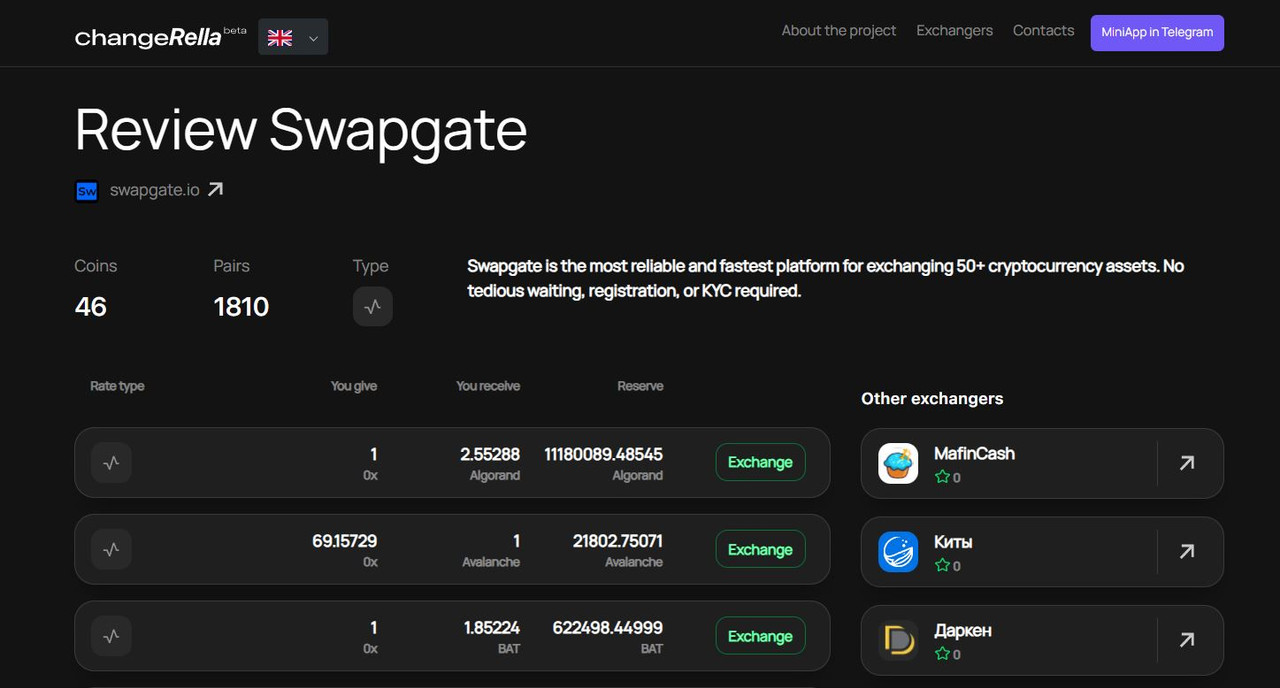Click the Swapgate logo icon
The height and width of the screenshot is (688, 1280).
(x=87, y=190)
